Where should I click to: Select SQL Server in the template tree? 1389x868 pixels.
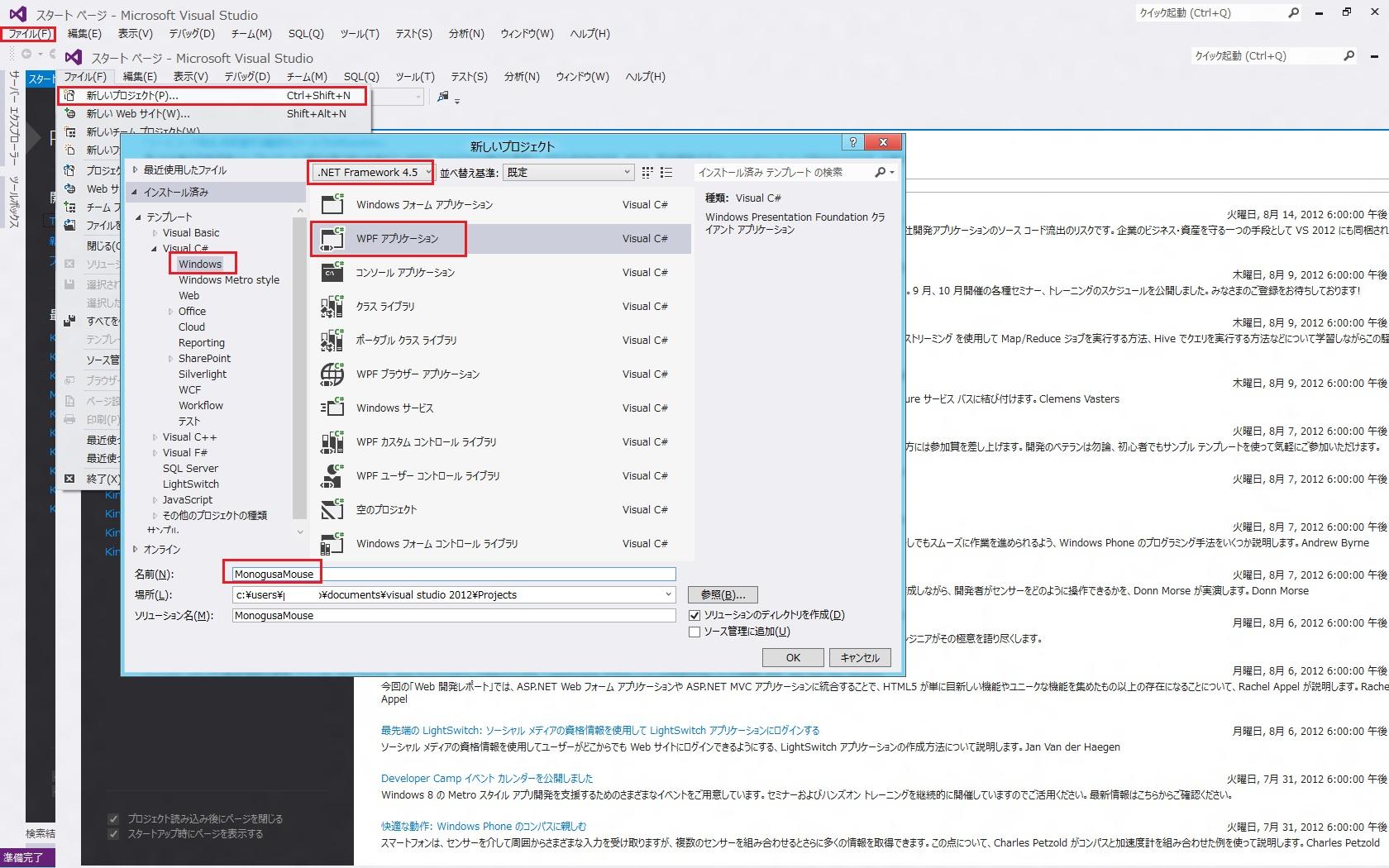[190, 468]
